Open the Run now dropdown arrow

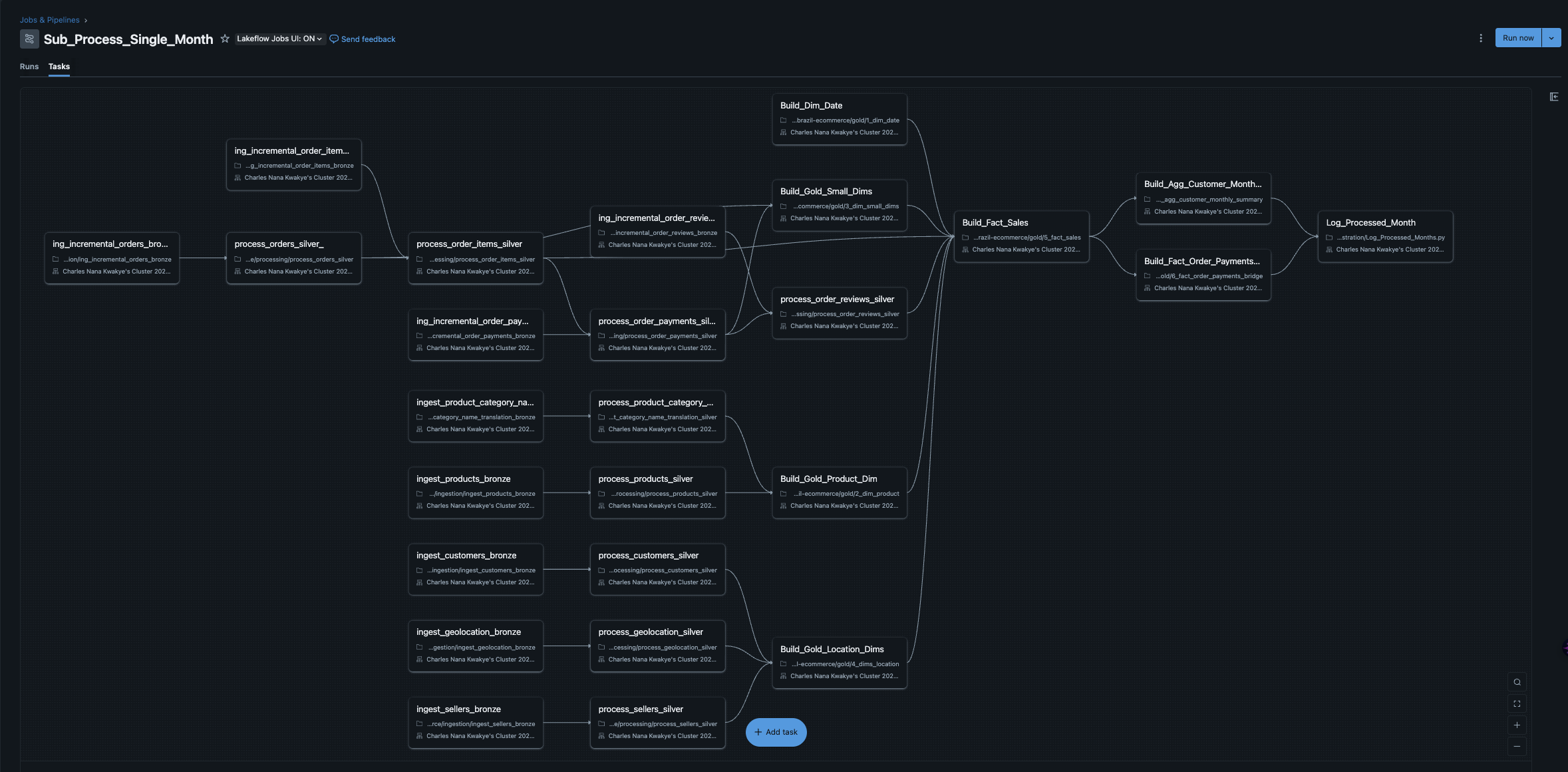pos(1551,37)
